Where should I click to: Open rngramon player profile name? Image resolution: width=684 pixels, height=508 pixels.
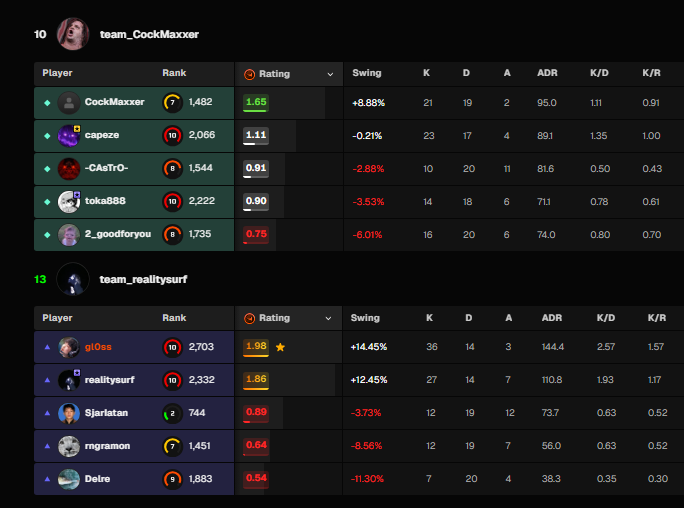coord(107,446)
